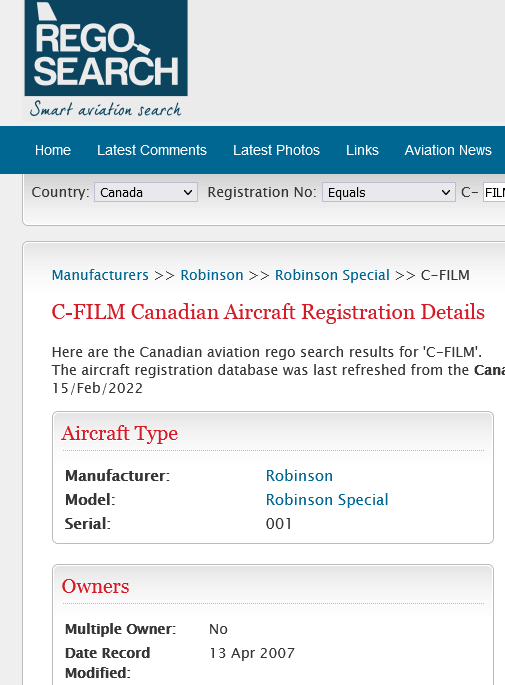Follow the Robinson breadcrumb link
This screenshot has width=505, height=685.
[x=212, y=275]
